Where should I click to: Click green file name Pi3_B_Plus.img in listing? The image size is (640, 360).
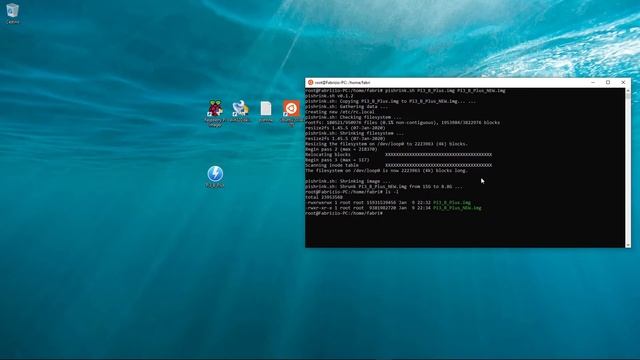coord(452,202)
